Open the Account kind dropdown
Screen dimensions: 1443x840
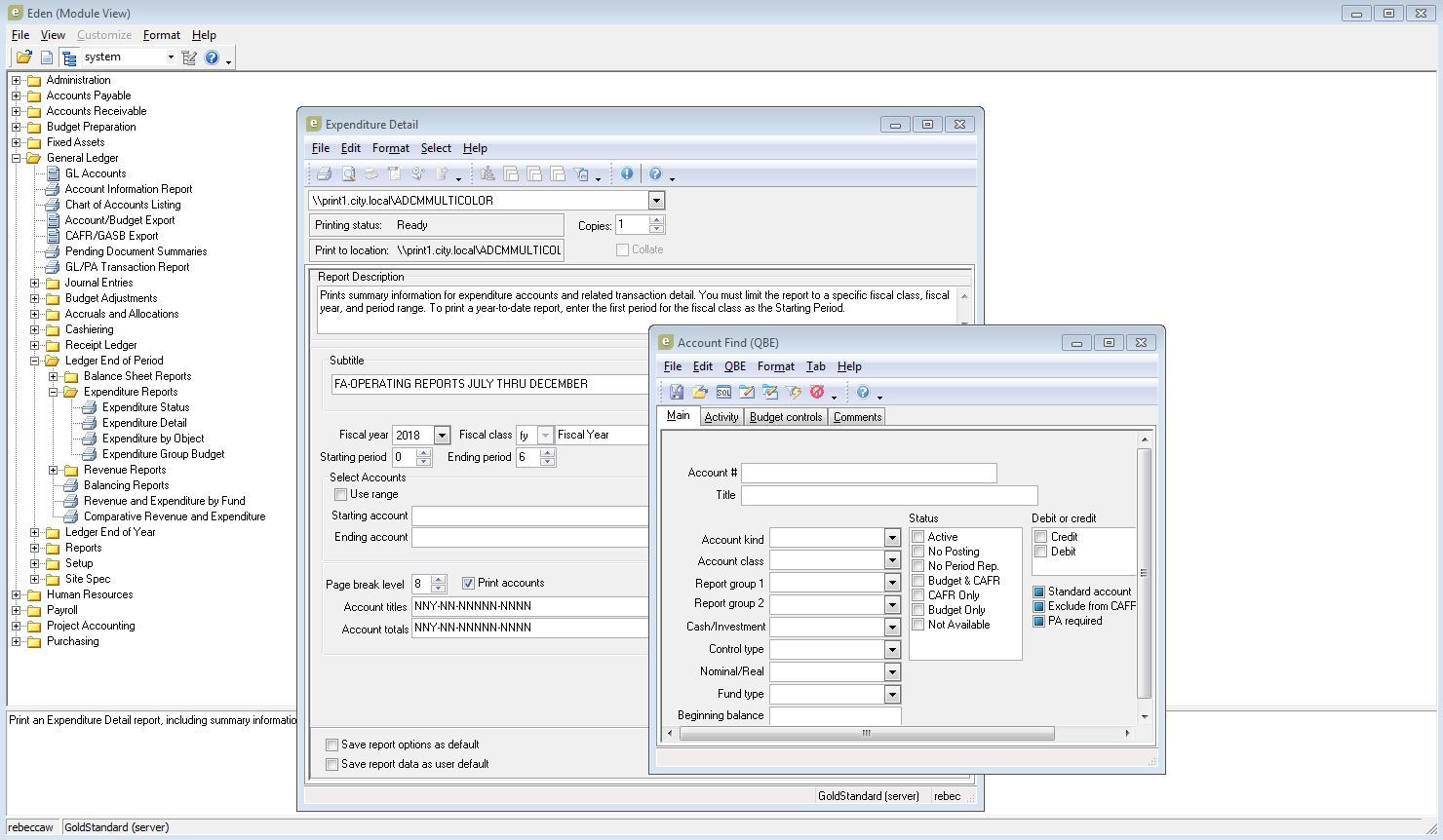point(892,538)
